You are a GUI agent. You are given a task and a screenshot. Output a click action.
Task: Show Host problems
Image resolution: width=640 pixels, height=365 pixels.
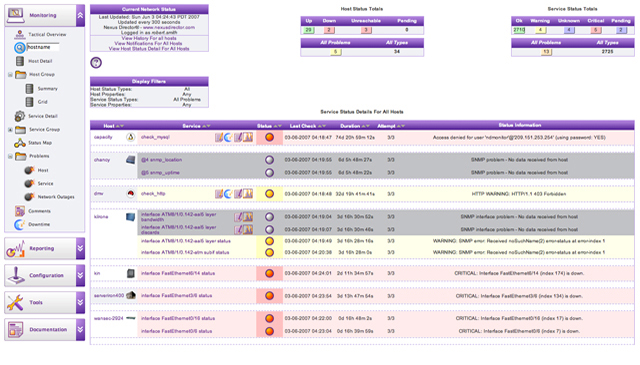click(x=43, y=170)
